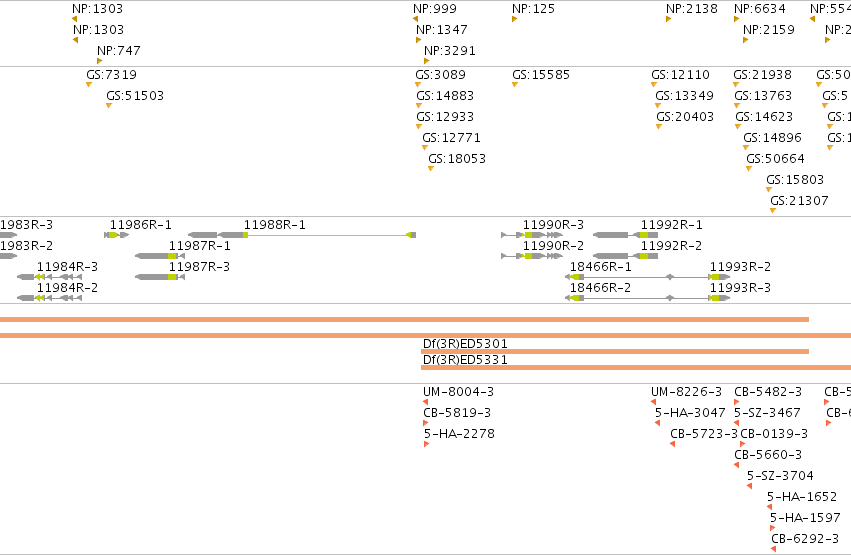Open the 11990R-3 transcript glyph
851x555 pixels.
click(532, 235)
